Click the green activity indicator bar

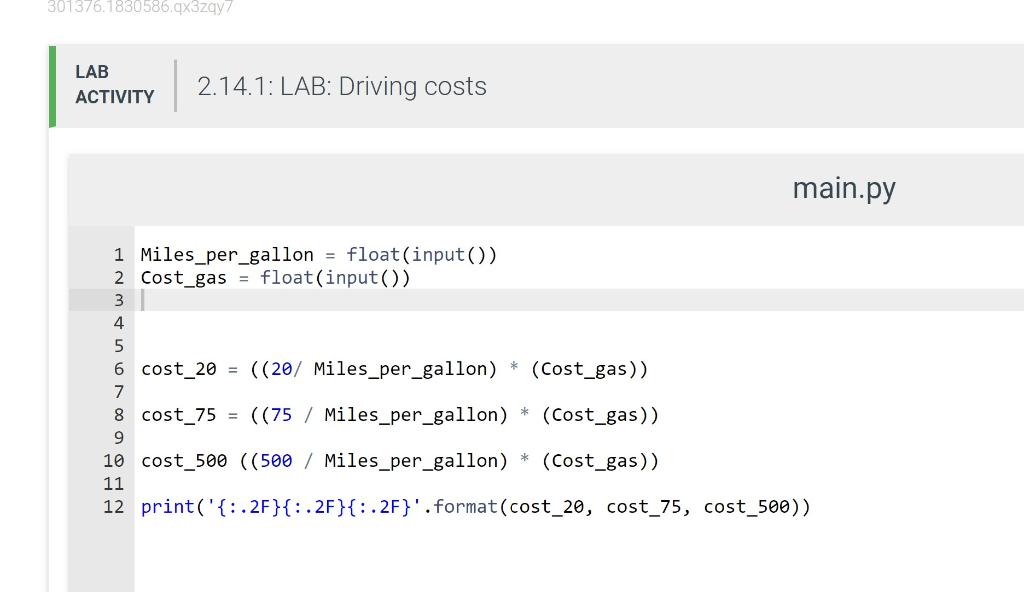point(52,86)
